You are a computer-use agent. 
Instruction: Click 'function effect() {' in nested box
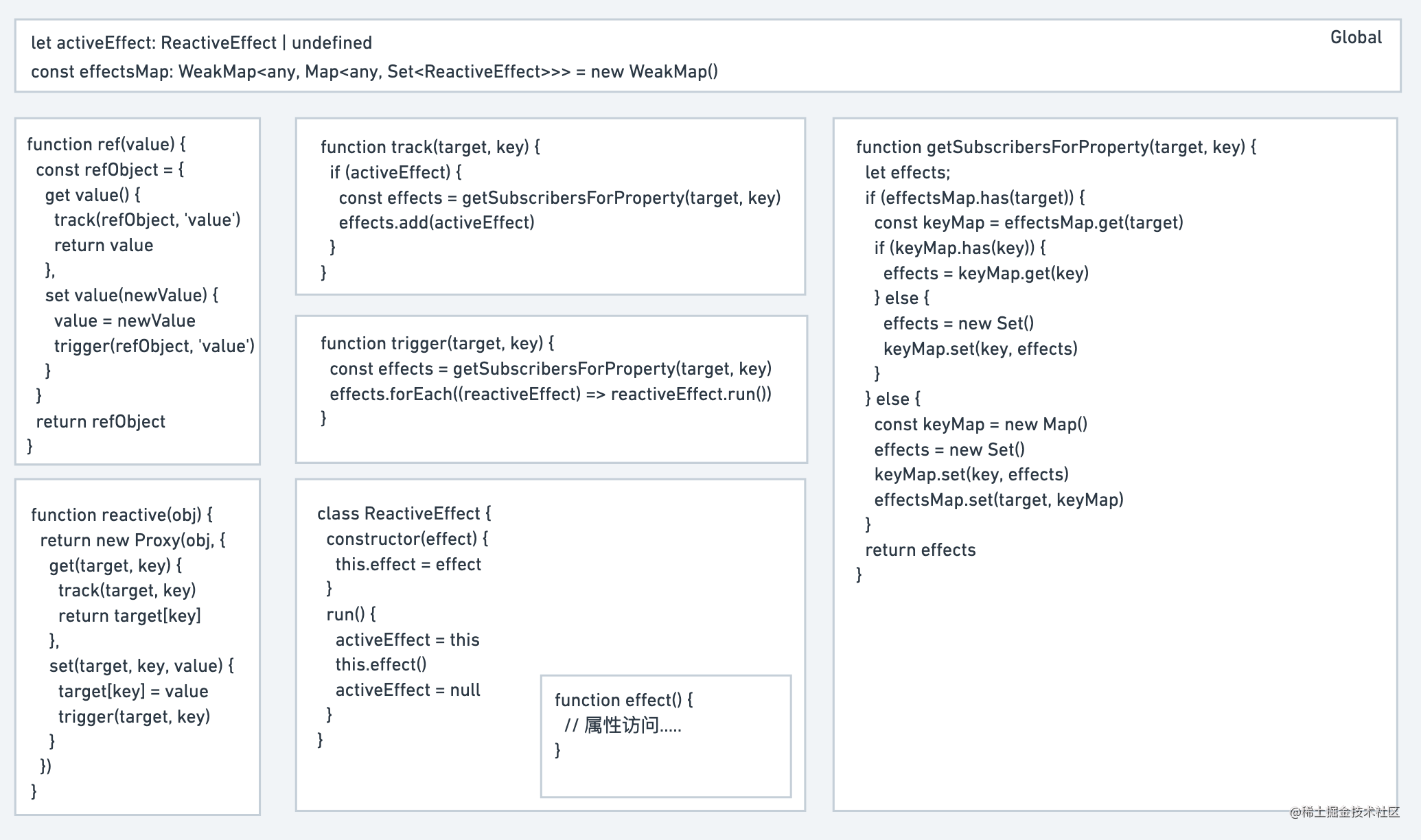pos(623,700)
